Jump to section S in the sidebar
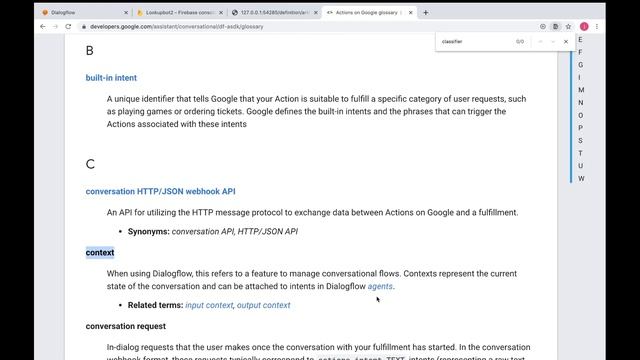 tap(580, 141)
